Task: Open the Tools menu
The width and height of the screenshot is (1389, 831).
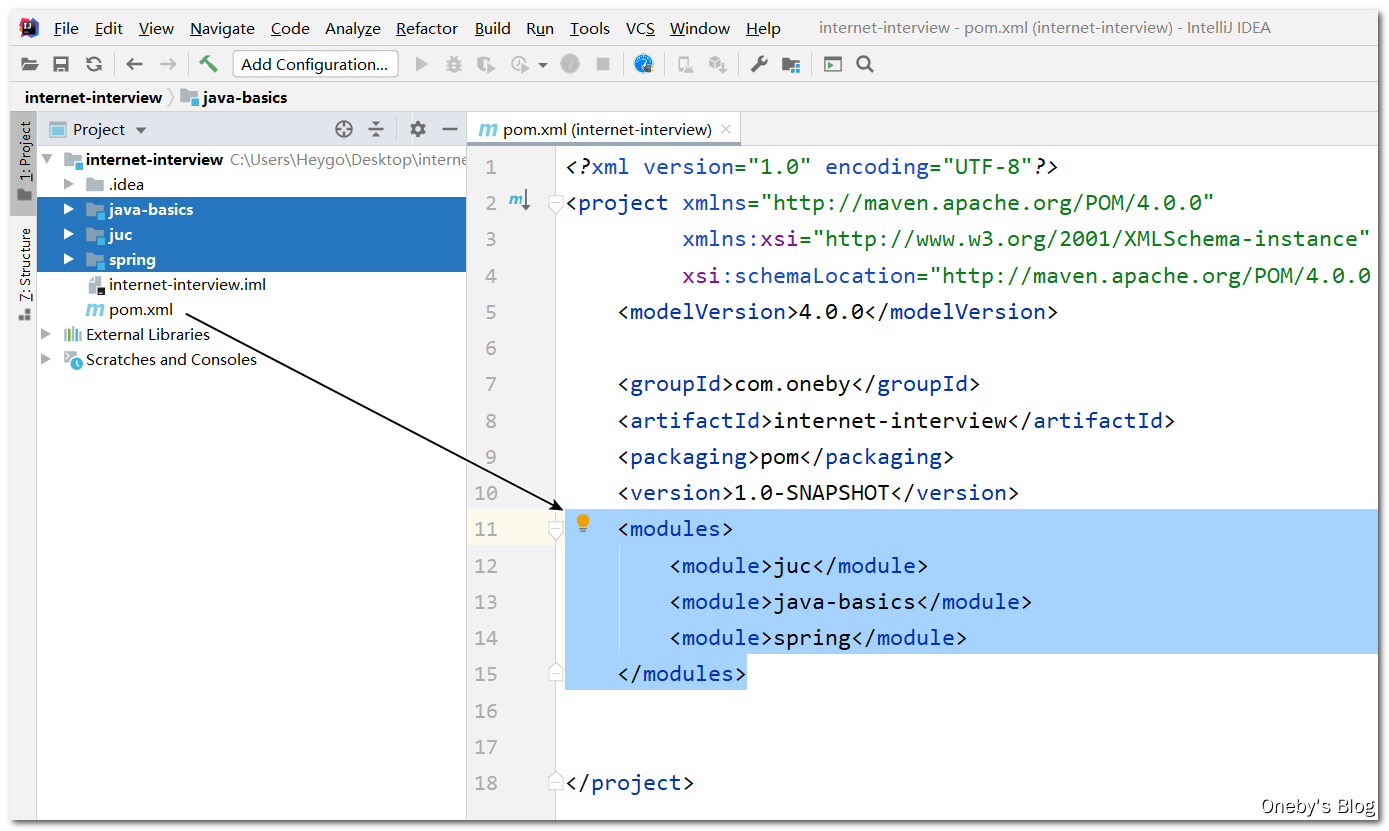Action: (590, 28)
